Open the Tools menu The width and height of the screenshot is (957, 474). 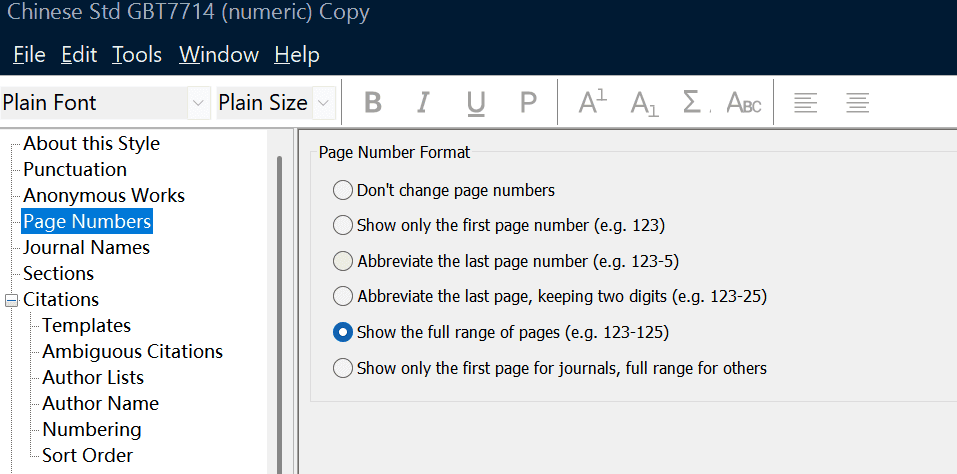point(137,54)
